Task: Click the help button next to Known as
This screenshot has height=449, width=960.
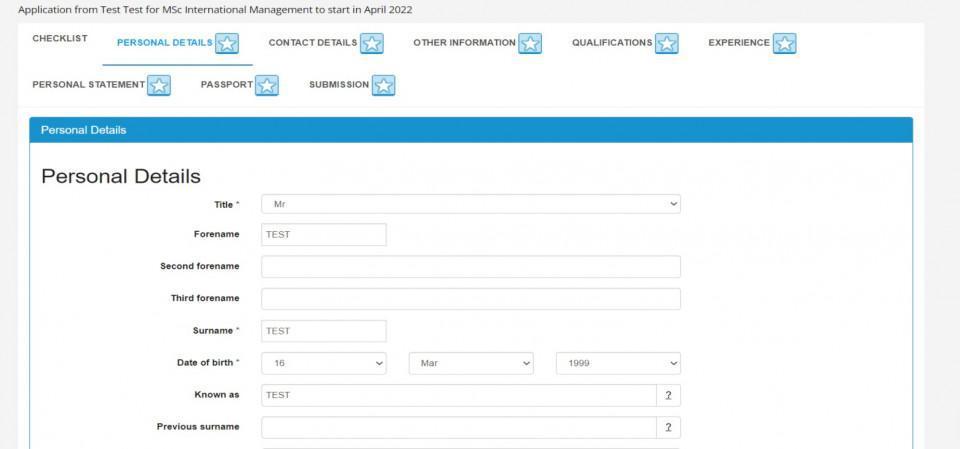Action: 668,395
